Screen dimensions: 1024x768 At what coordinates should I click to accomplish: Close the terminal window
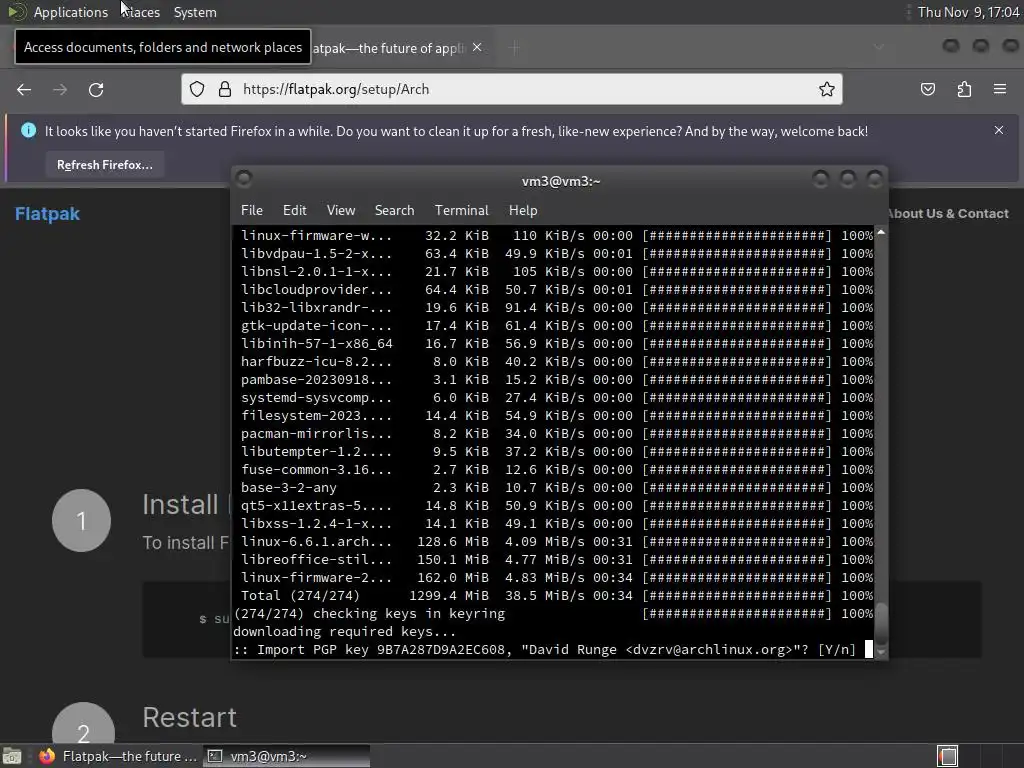(874, 178)
